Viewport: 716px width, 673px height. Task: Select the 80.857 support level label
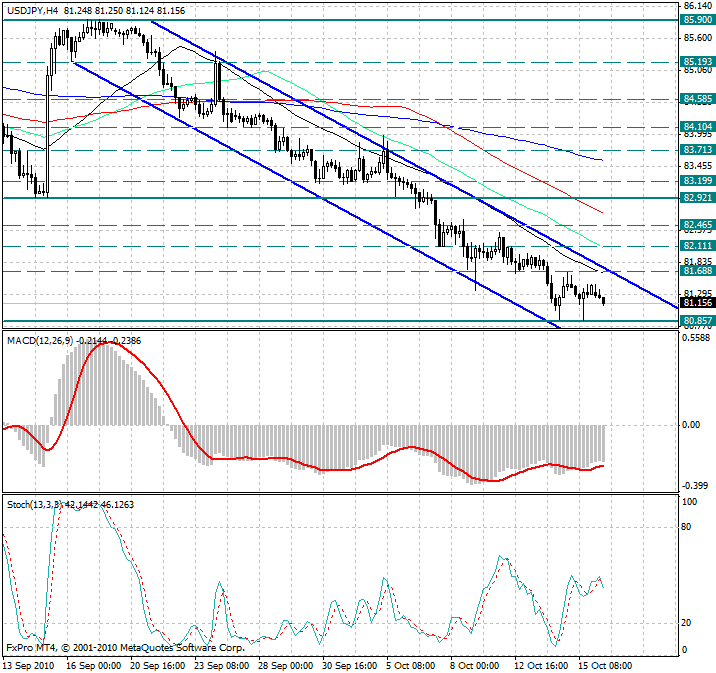pos(697,321)
